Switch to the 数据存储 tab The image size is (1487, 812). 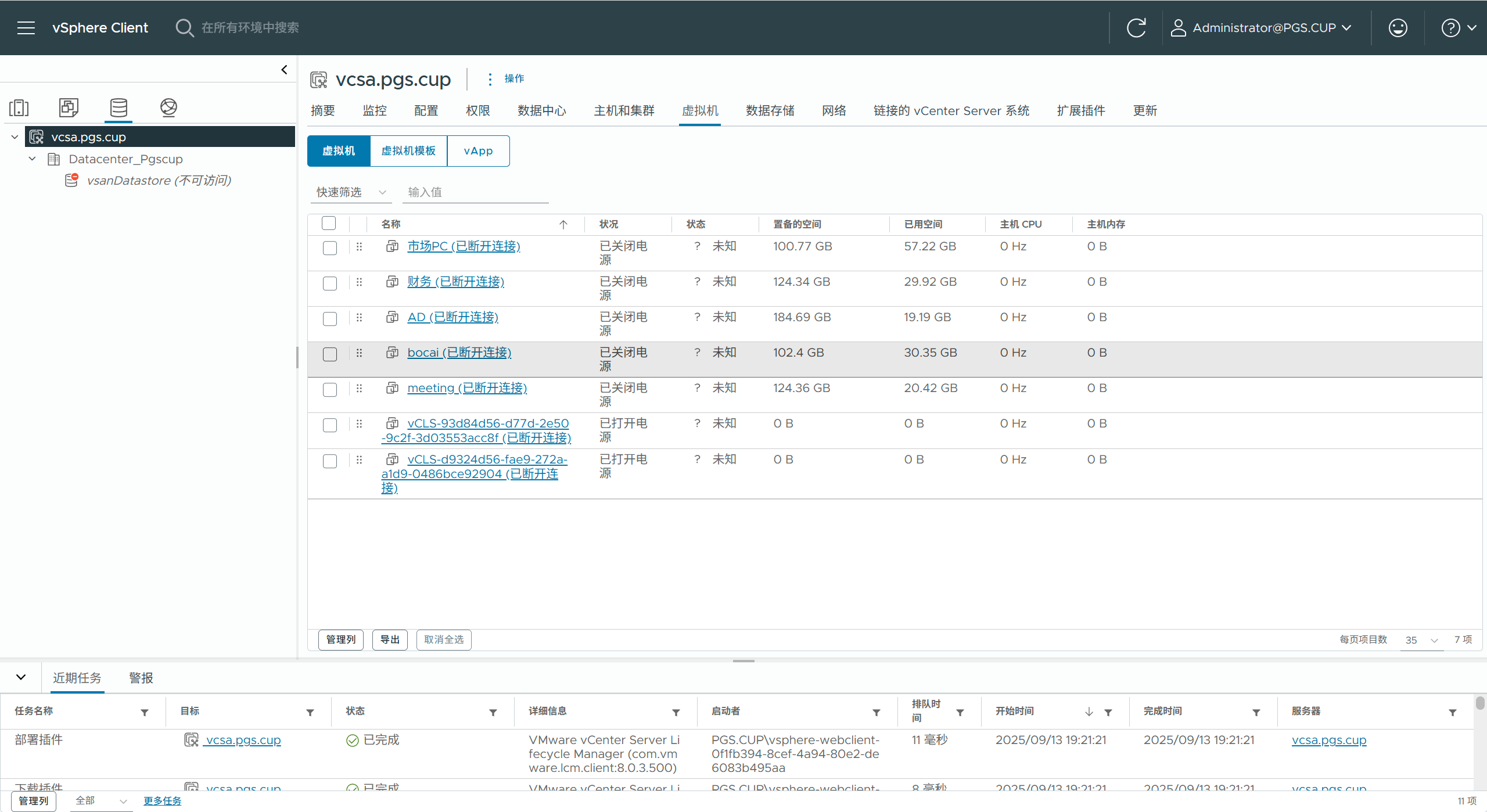tap(770, 110)
